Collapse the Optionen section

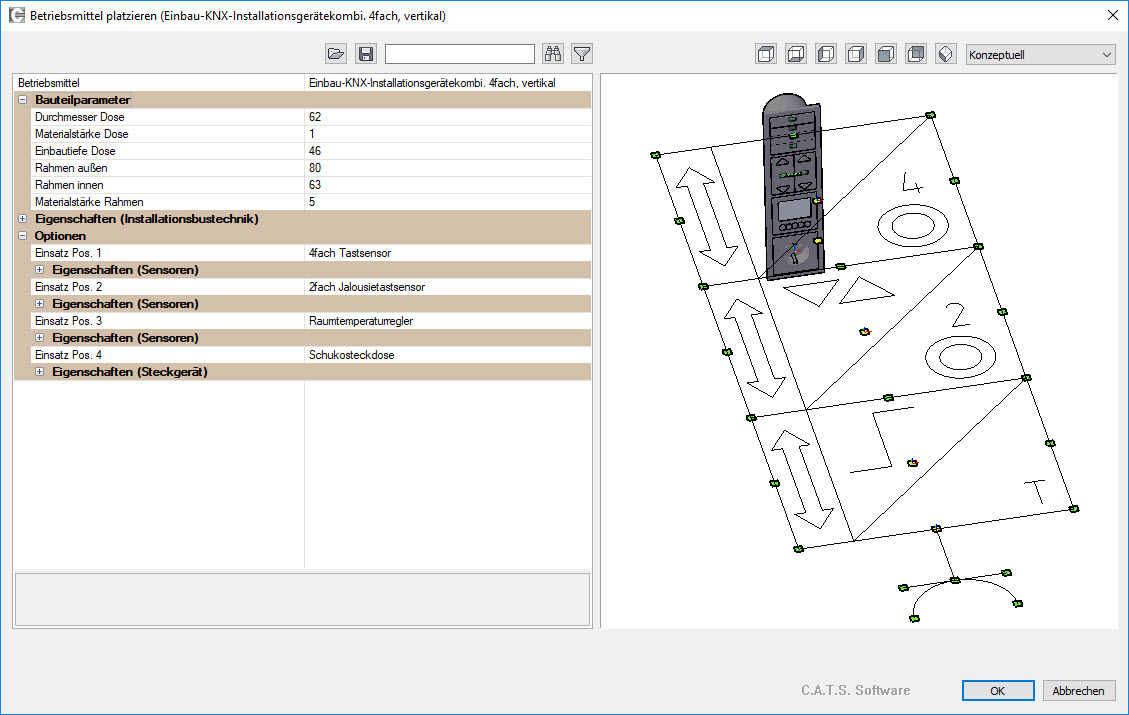(x=22, y=236)
